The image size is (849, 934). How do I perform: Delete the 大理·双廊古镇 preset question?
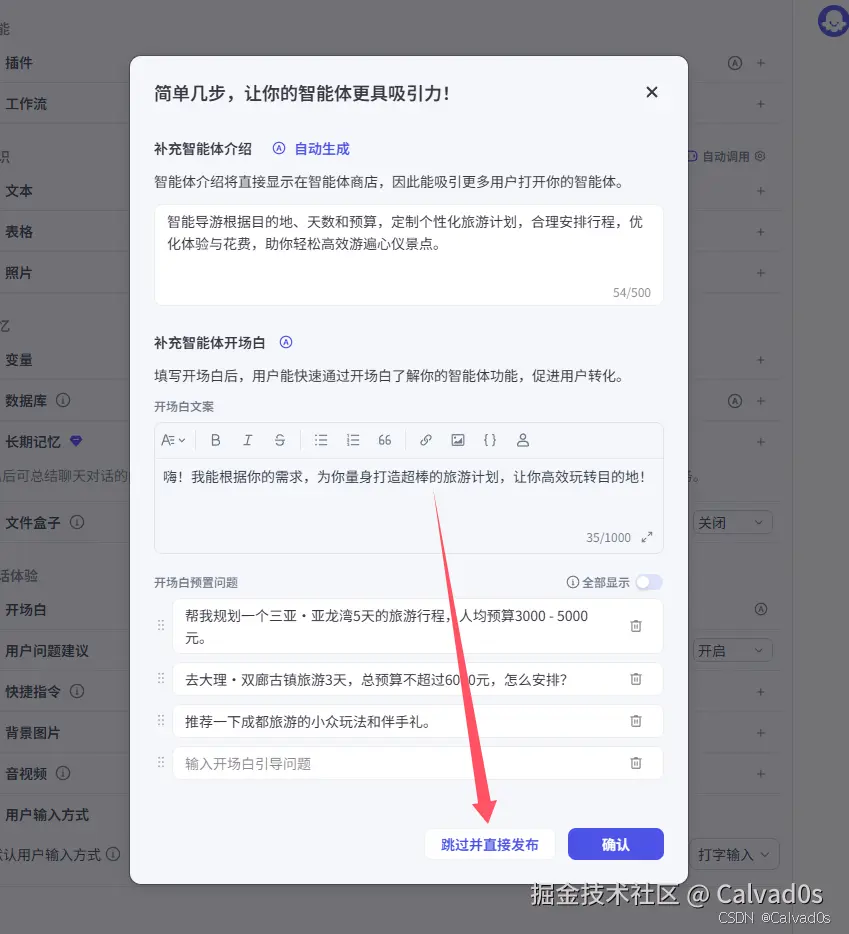pos(636,679)
